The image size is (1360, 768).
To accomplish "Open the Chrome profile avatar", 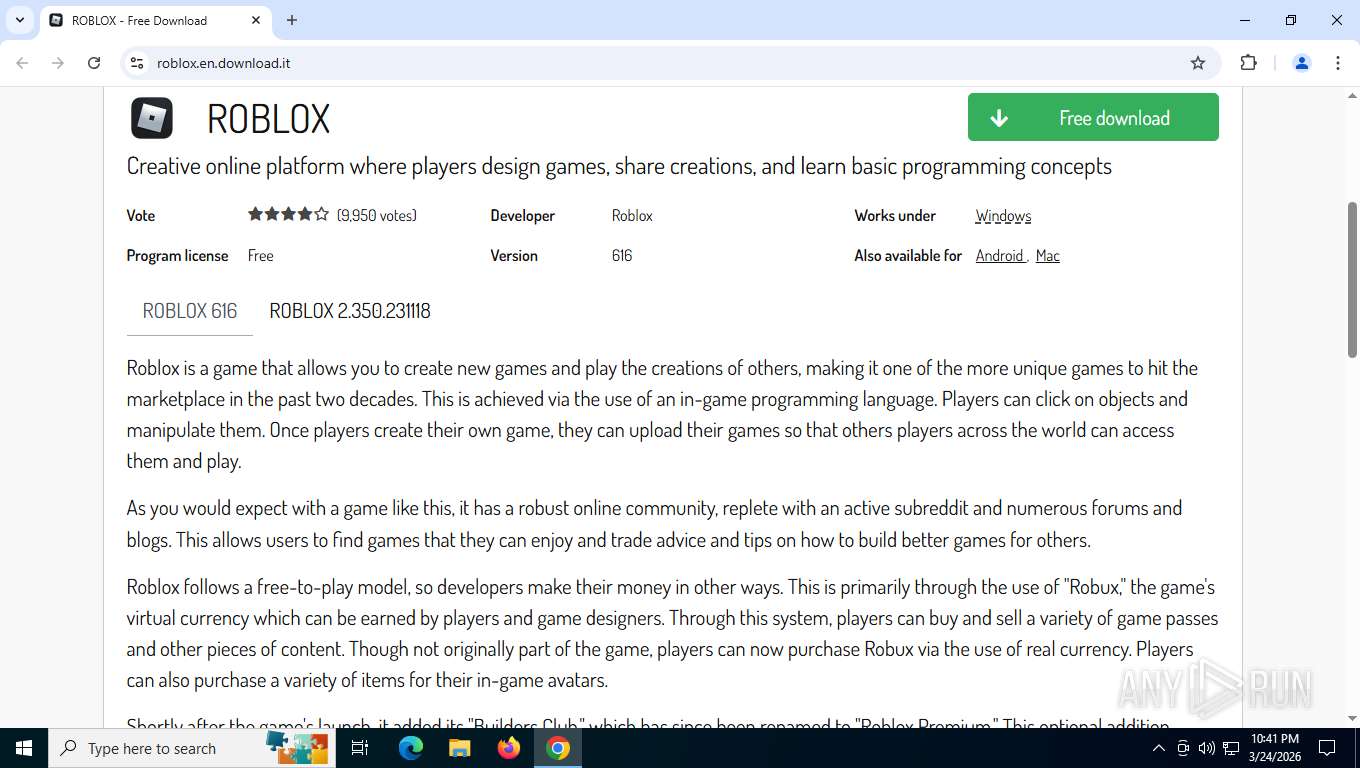I will [x=1302, y=63].
